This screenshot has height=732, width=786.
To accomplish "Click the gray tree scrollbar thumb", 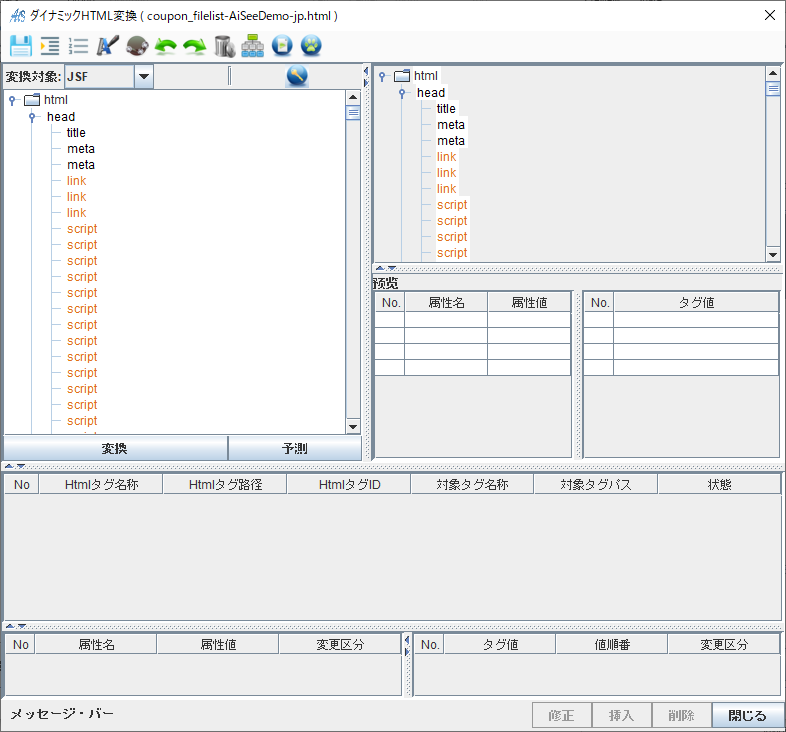I will [773, 89].
